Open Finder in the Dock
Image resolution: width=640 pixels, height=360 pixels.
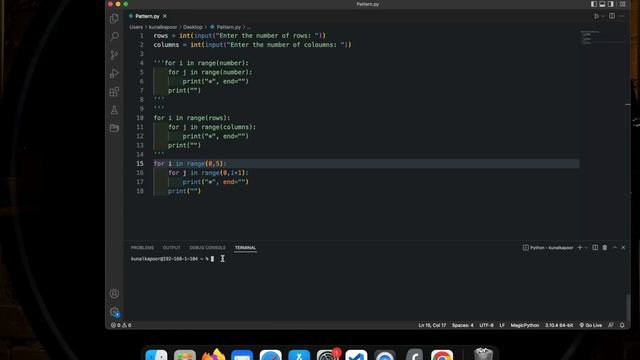pos(156,355)
